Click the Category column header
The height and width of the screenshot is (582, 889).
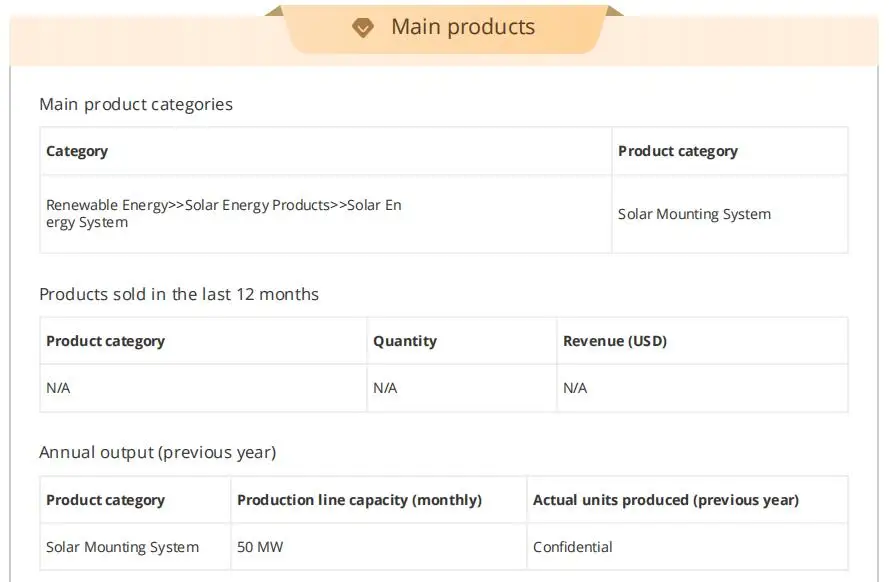point(77,151)
